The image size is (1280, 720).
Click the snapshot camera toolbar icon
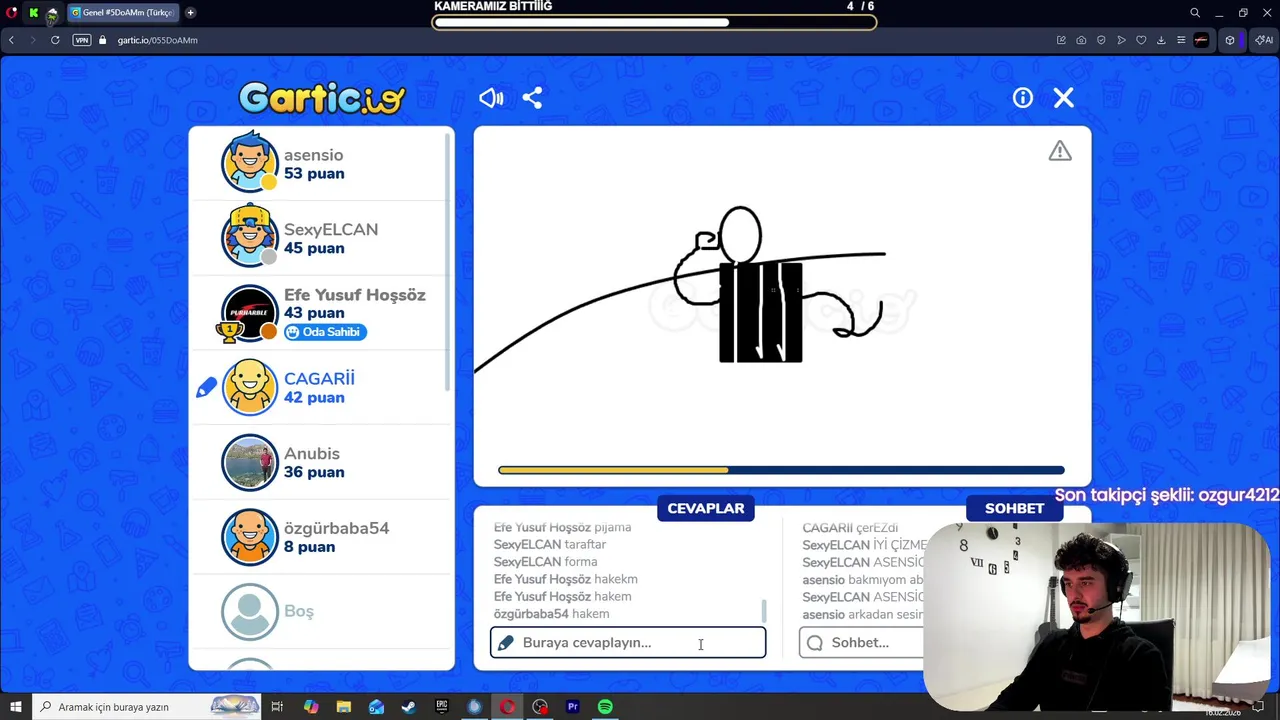point(1081,40)
